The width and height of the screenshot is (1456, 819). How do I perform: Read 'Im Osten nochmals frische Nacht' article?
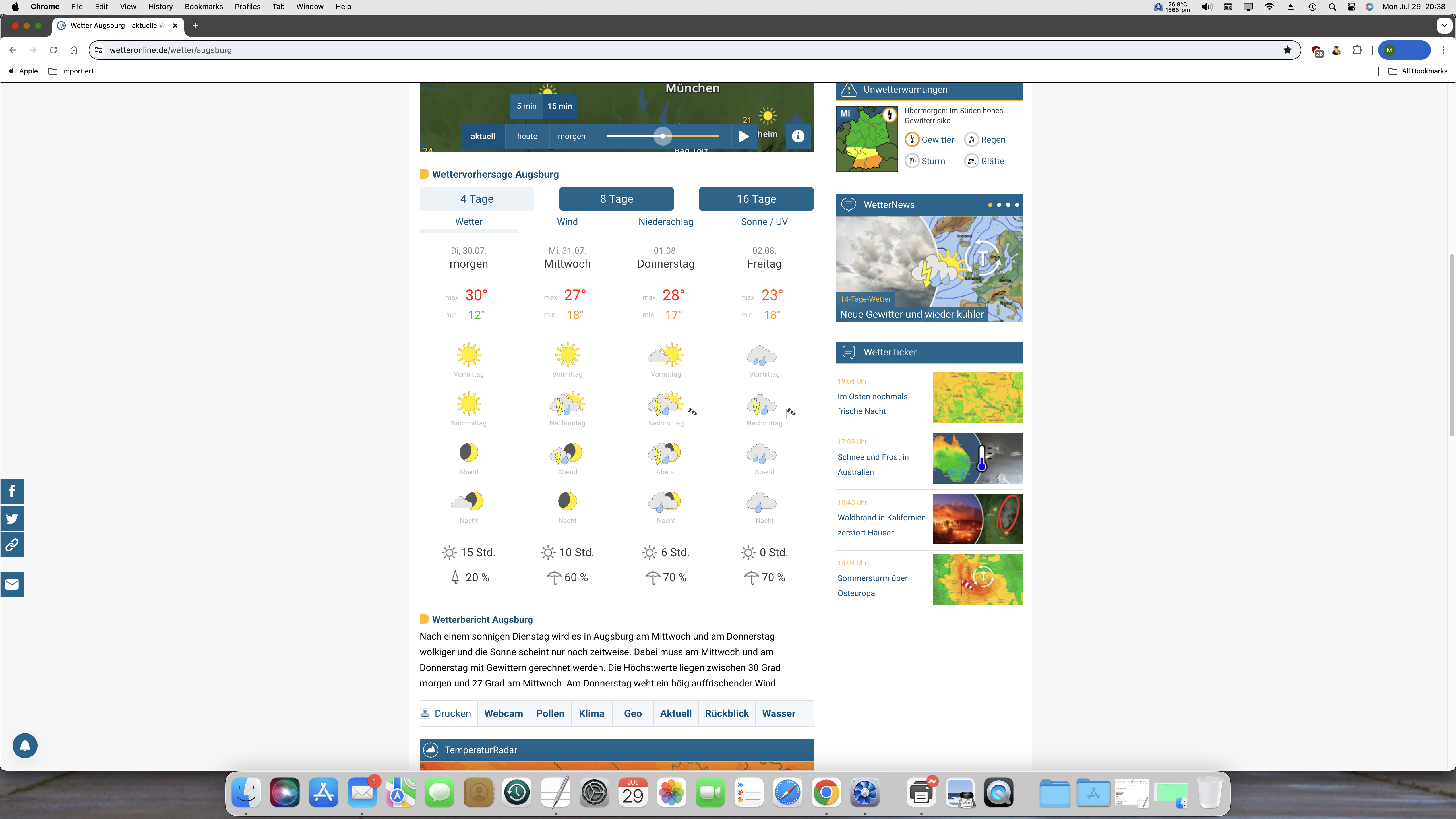tap(872, 404)
